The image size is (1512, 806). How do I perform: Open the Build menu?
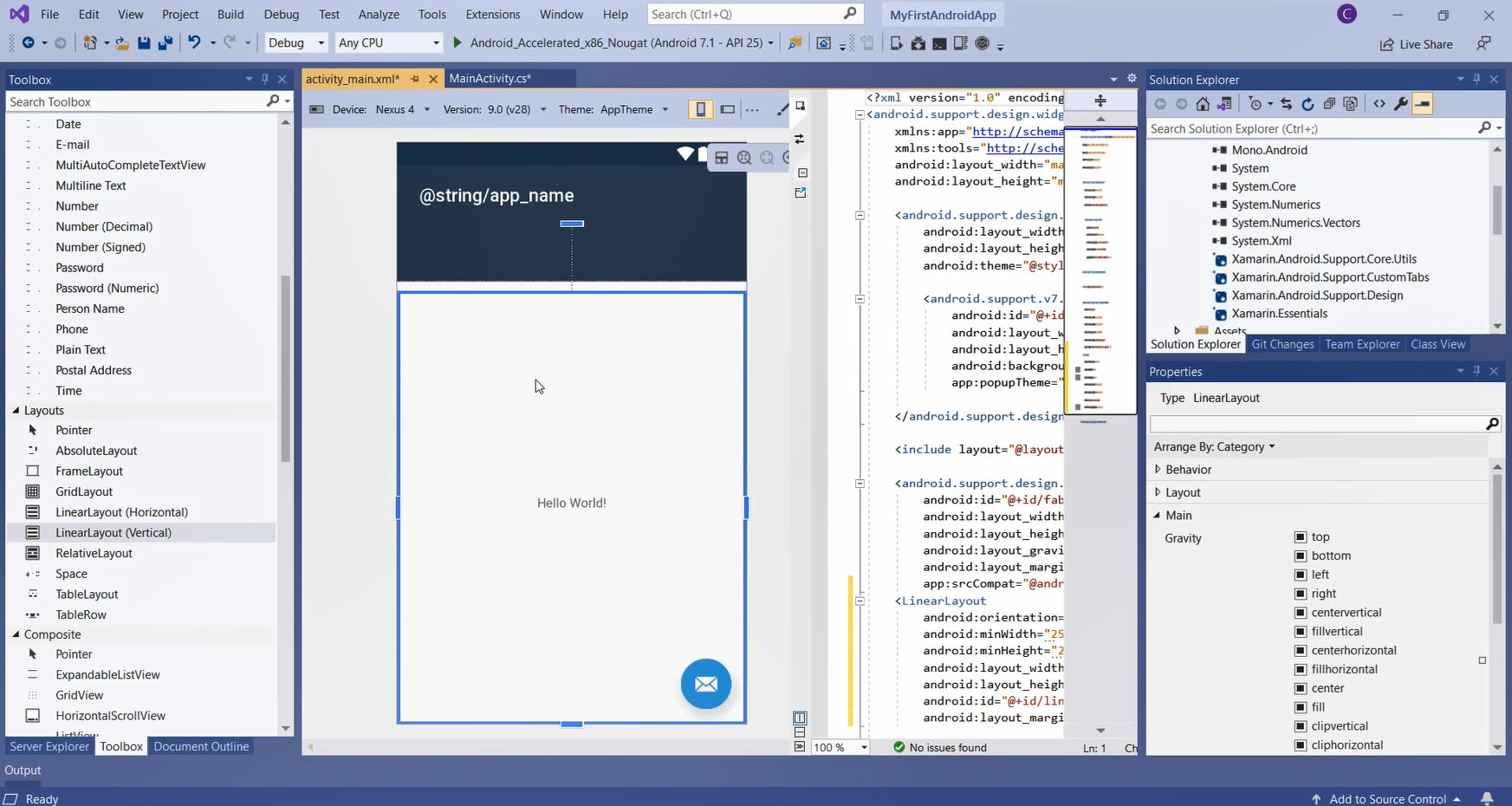click(x=230, y=15)
